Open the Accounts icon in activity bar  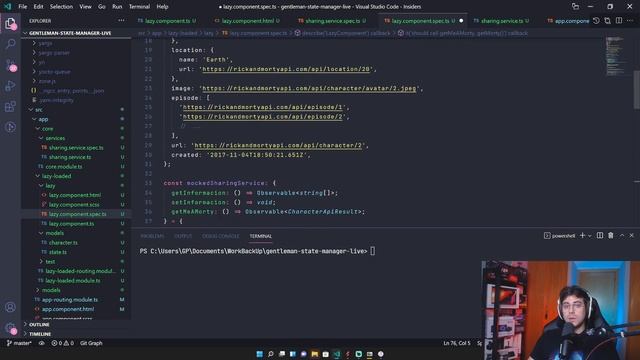tap(10, 307)
